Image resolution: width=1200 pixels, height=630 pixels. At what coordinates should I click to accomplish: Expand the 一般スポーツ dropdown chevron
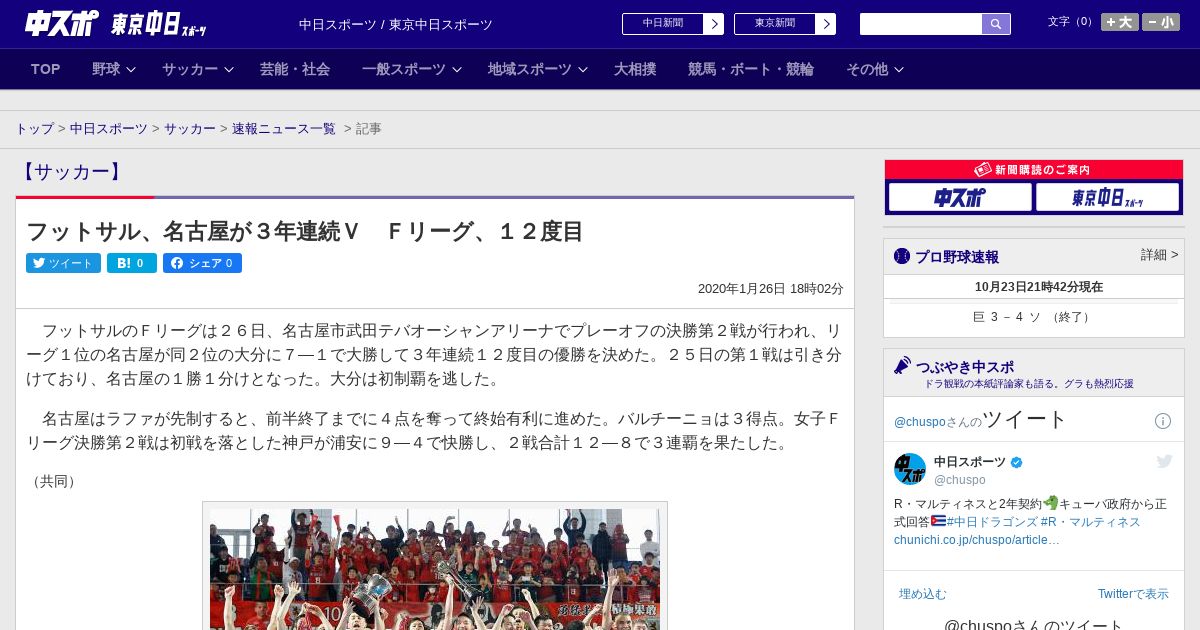457,70
